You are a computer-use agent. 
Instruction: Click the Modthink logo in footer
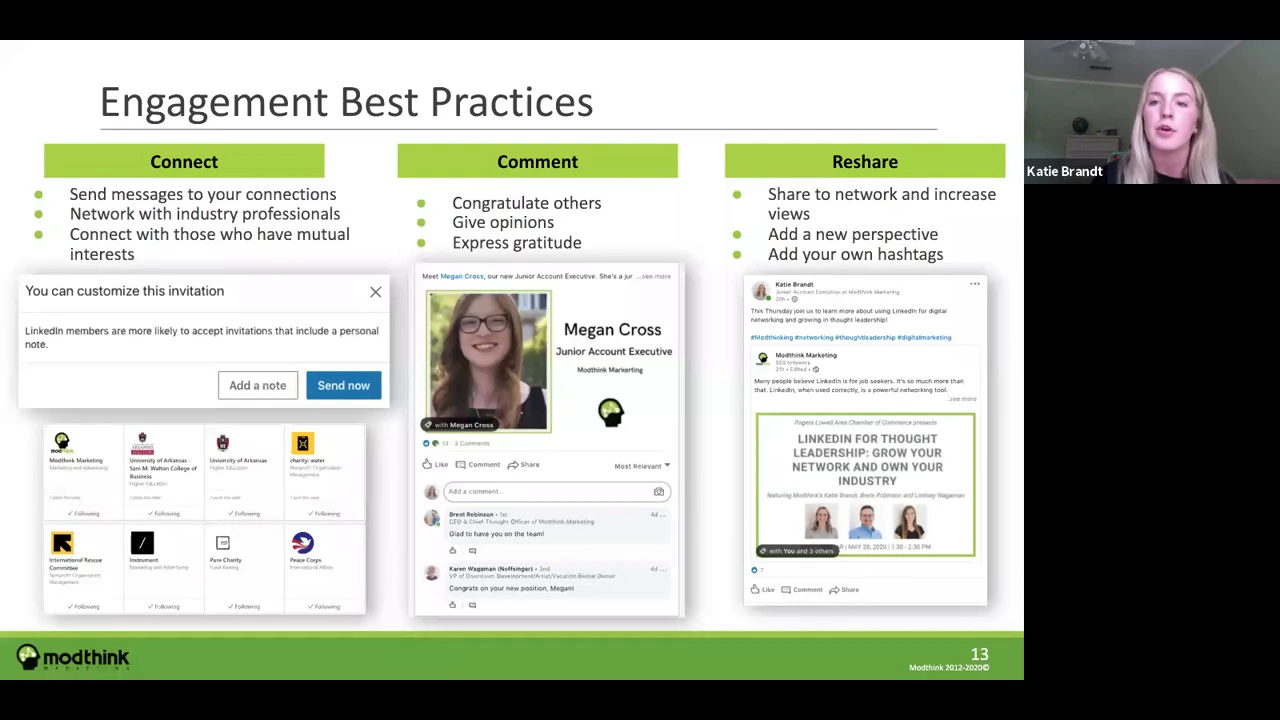point(72,657)
